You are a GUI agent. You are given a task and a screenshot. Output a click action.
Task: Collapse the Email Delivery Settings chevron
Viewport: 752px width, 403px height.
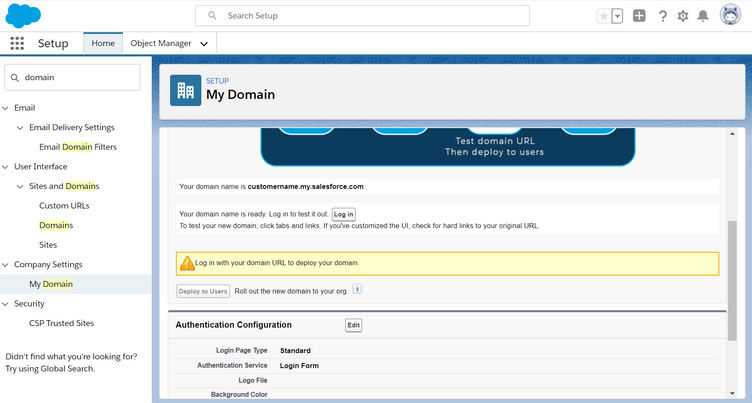pos(20,128)
